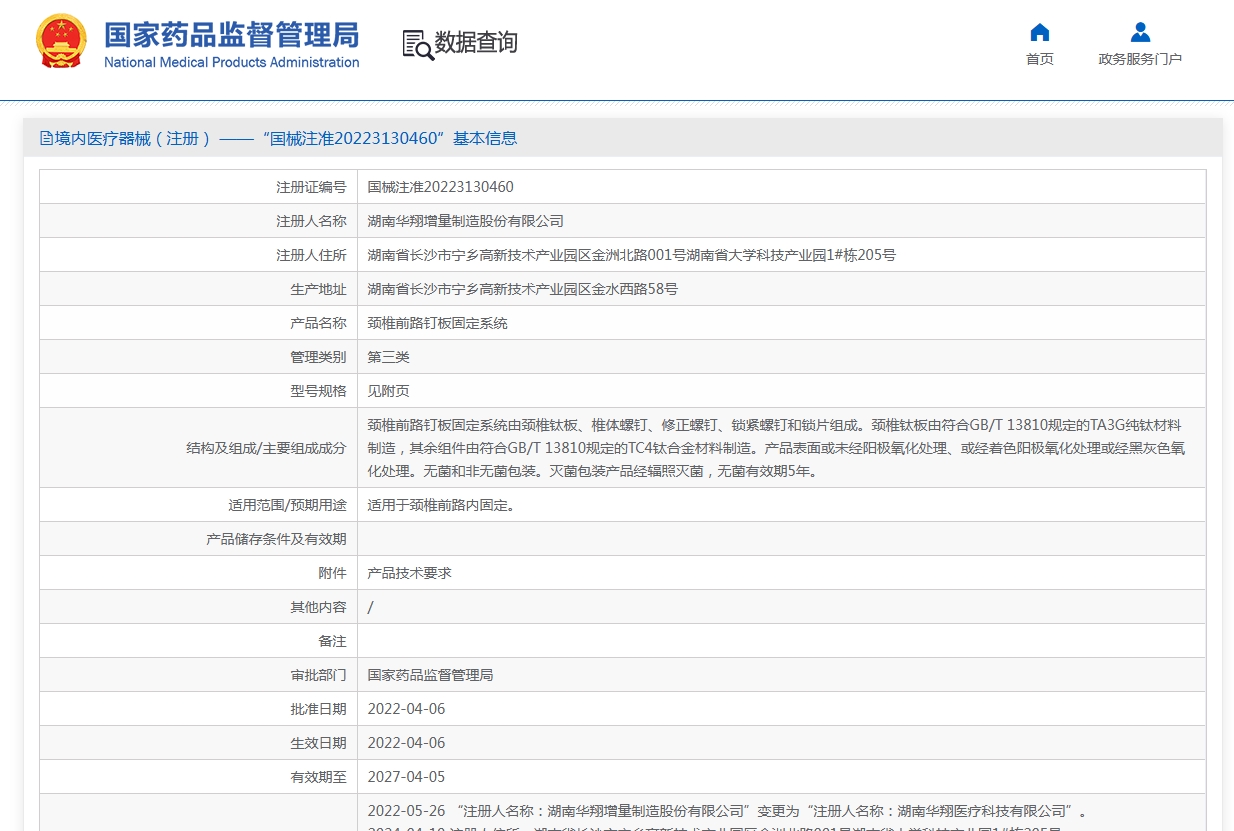Select registration number 国械注准20223130460 value
Screen dimensions: 1234x831
coord(440,187)
